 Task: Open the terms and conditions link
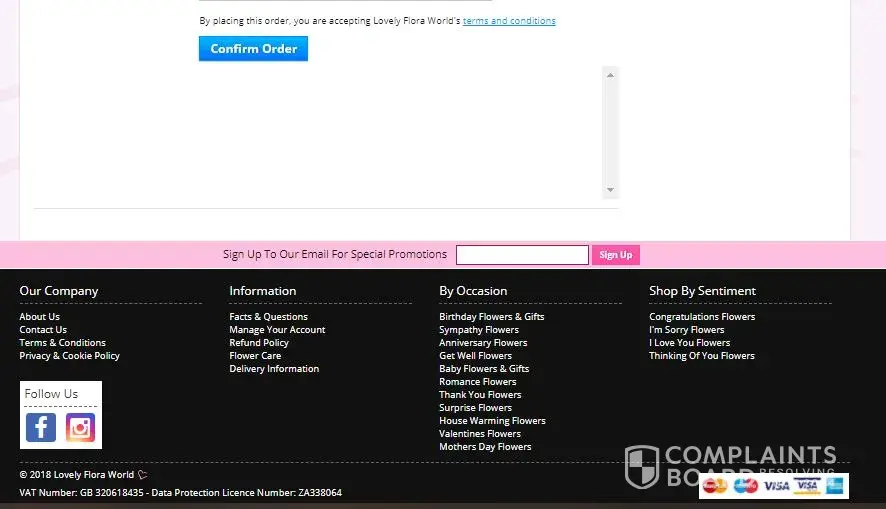[x=509, y=21]
